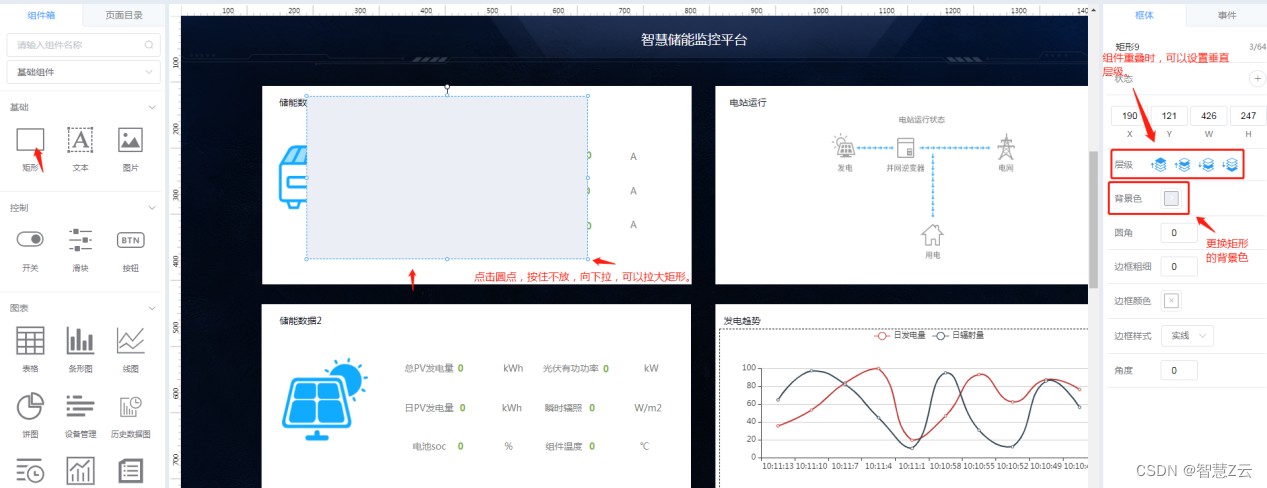Switch to the 页面目录 tab
The image size is (1267, 488).
coord(123,15)
